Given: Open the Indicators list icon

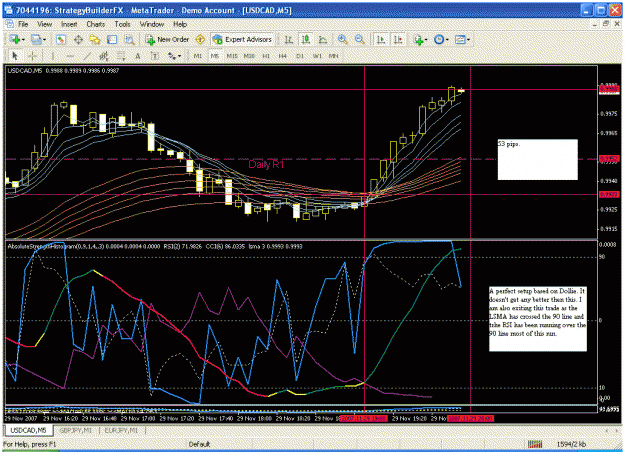Looking at the screenshot, I should point(418,39).
